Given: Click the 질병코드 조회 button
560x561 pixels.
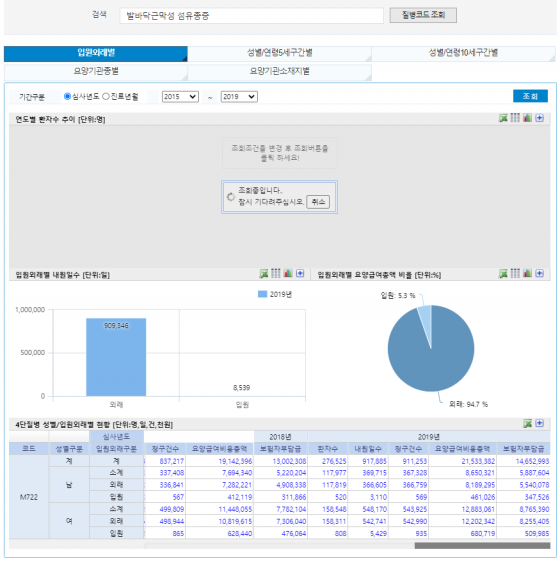Looking at the screenshot, I should coord(423,15).
